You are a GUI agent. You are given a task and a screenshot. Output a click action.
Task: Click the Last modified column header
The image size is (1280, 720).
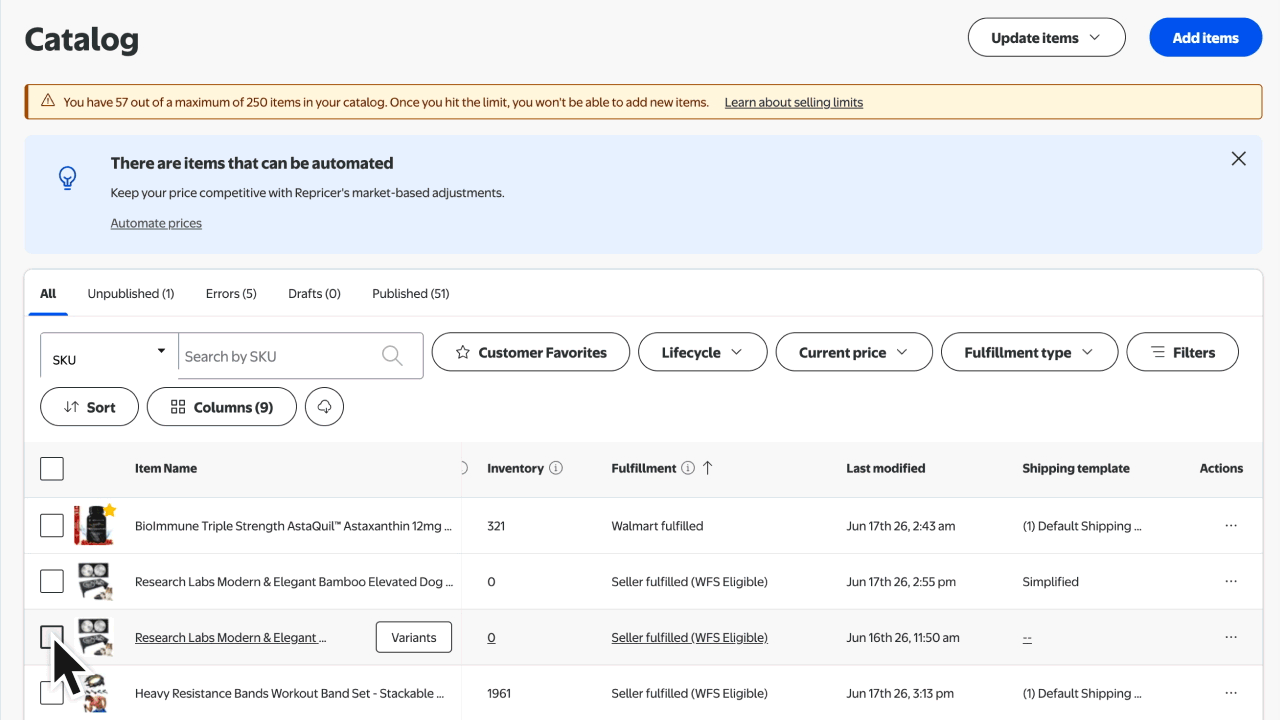886,468
